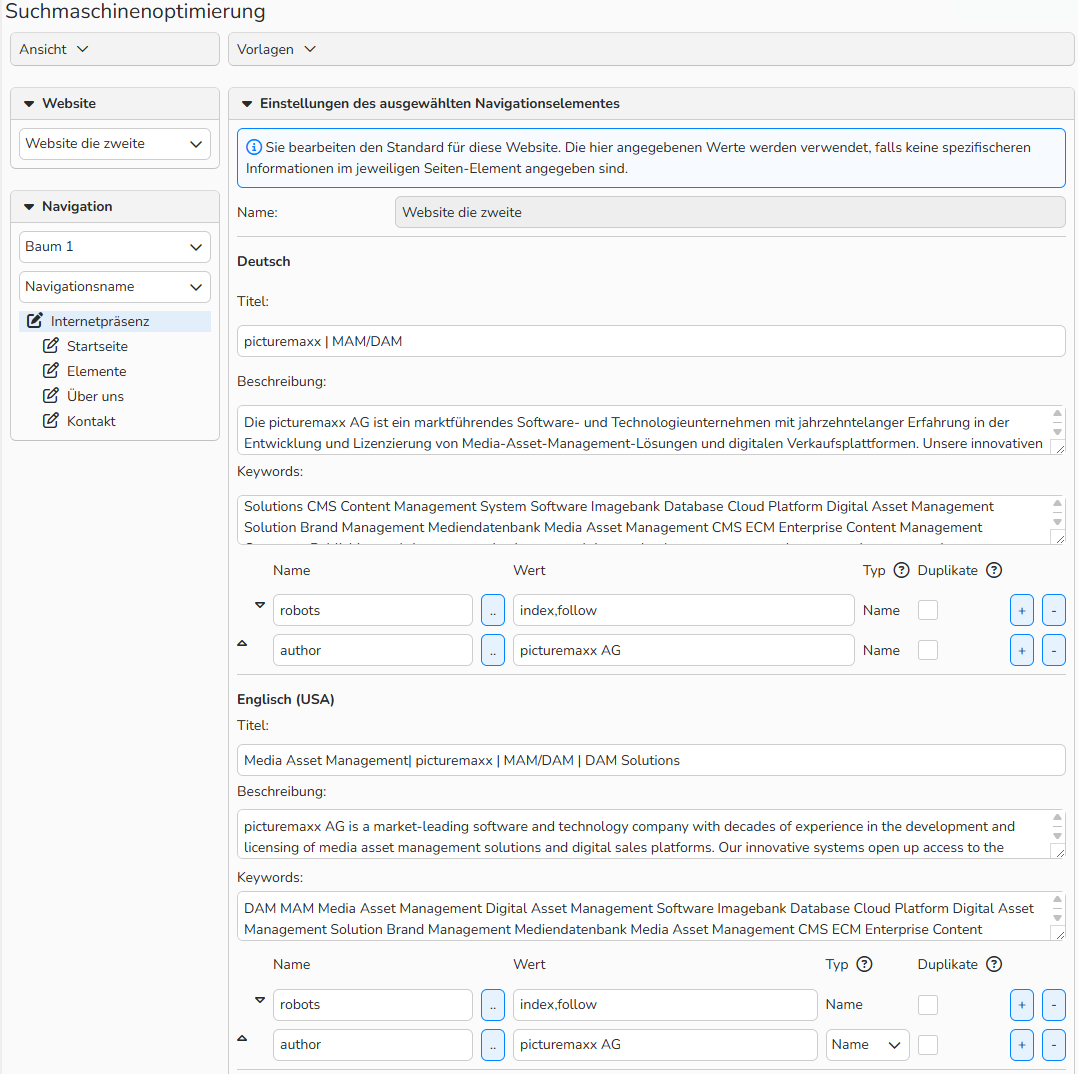Click Deutsch author name field
This screenshot has width=1078, height=1074.
(373, 650)
